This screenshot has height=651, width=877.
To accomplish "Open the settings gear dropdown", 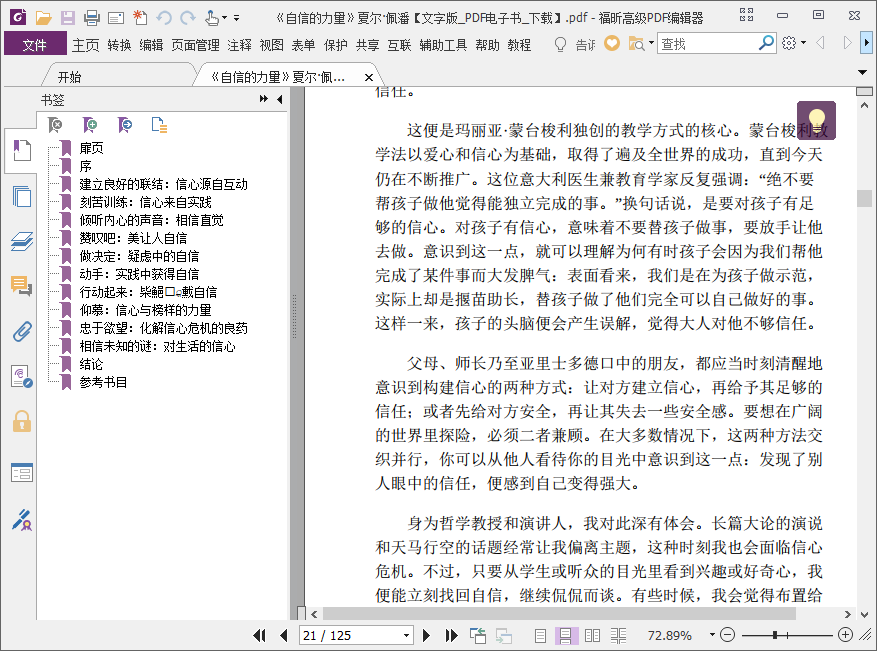I will [x=794, y=43].
